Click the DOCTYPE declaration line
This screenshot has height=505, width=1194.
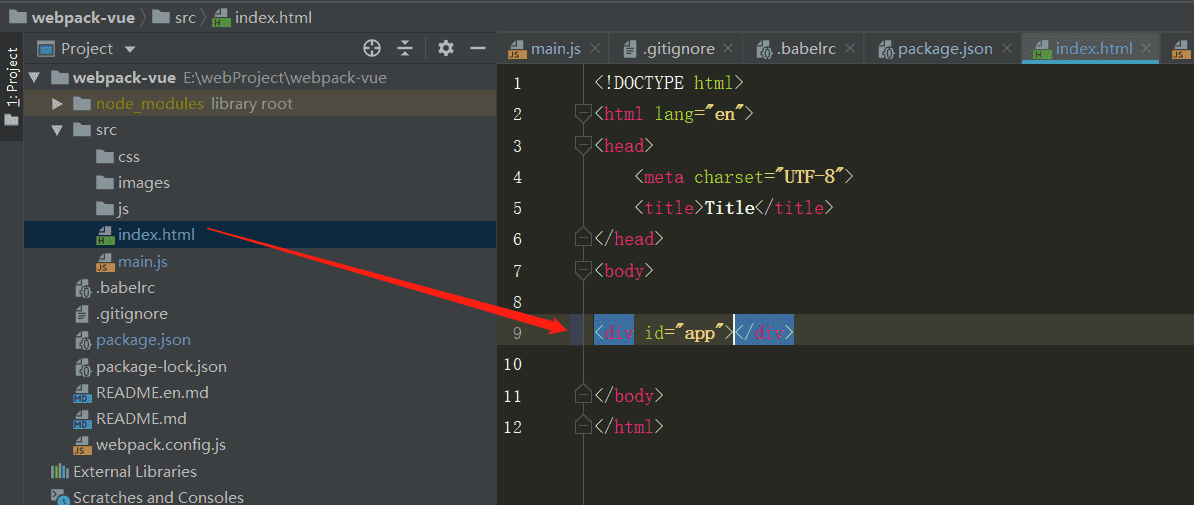670,82
